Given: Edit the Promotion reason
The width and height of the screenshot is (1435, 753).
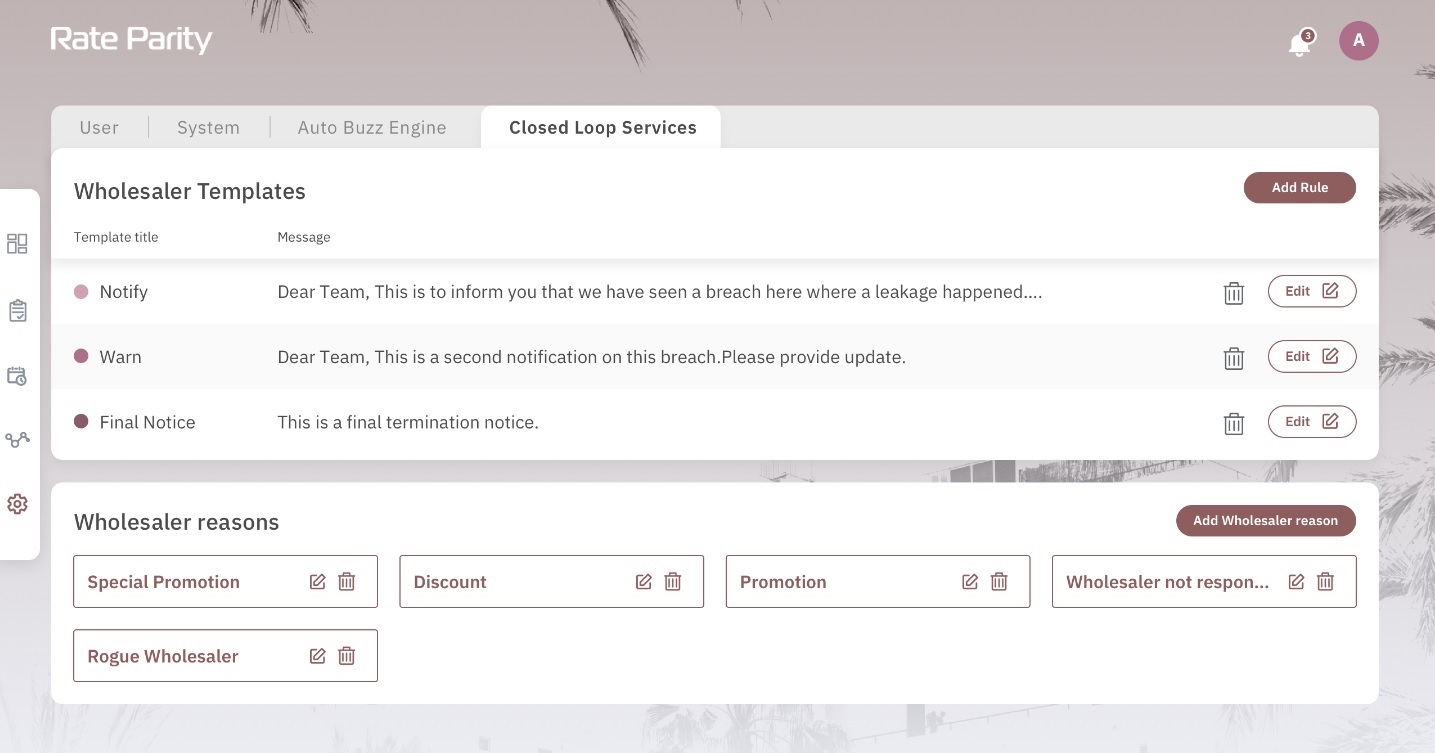Looking at the screenshot, I should tap(969, 582).
